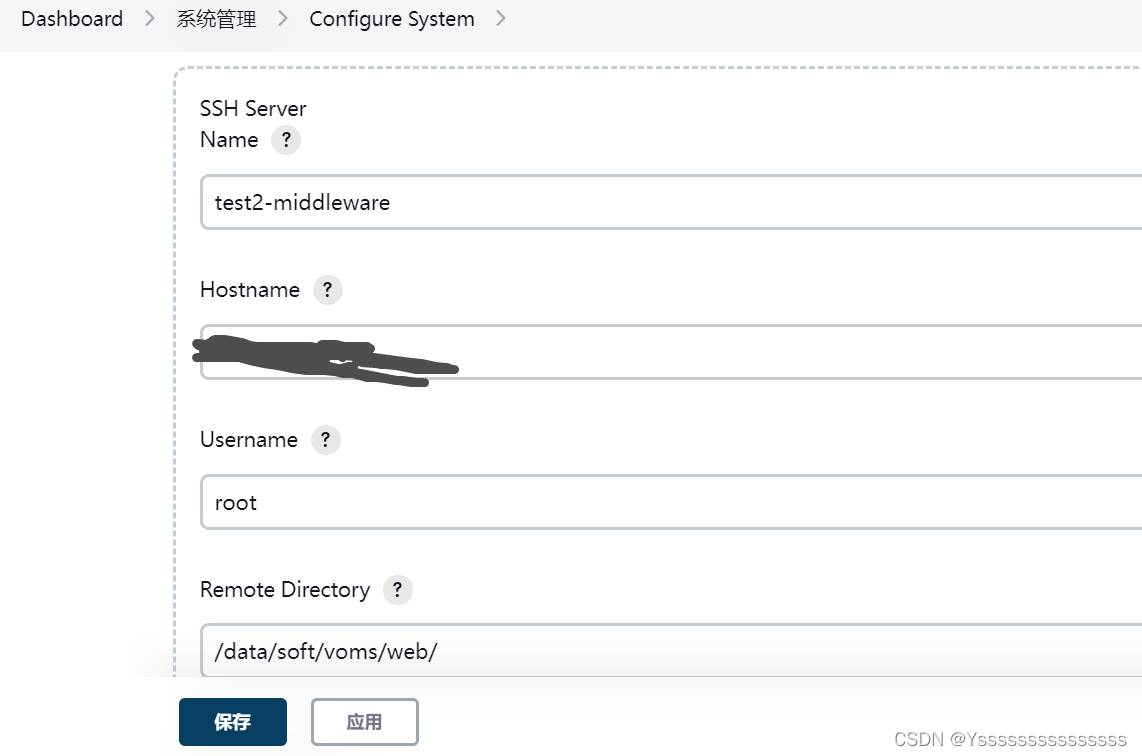Screen dimensions: 1142x756
Task: Click the Dashboard breadcrumb link
Action: (72, 19)
